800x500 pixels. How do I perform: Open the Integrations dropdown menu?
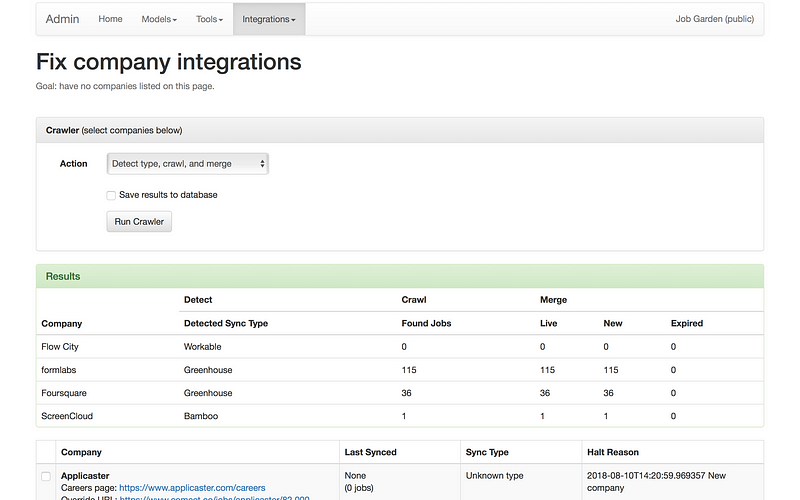click(x=269, y=19)
